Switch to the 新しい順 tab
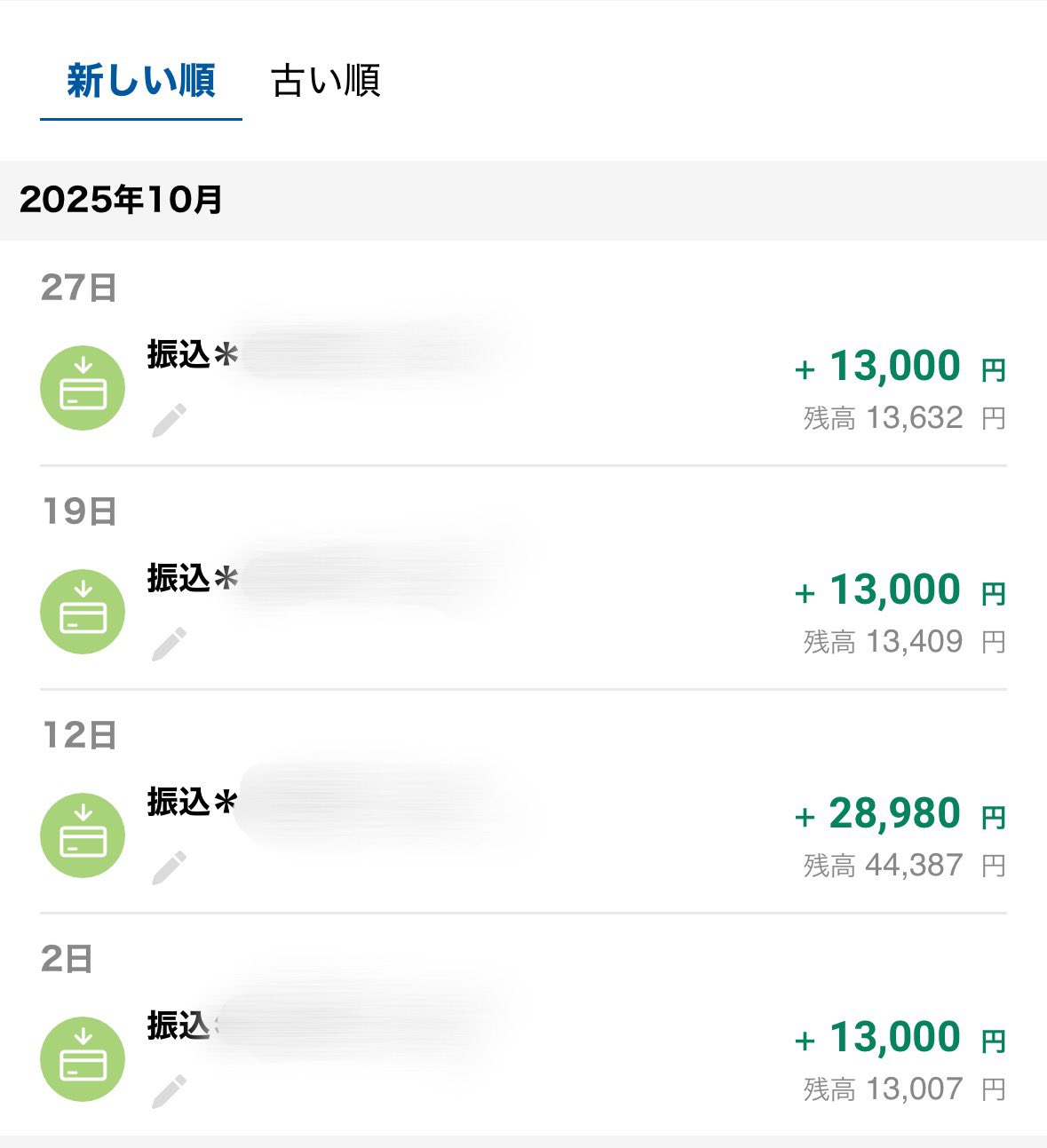 [141, 81]
